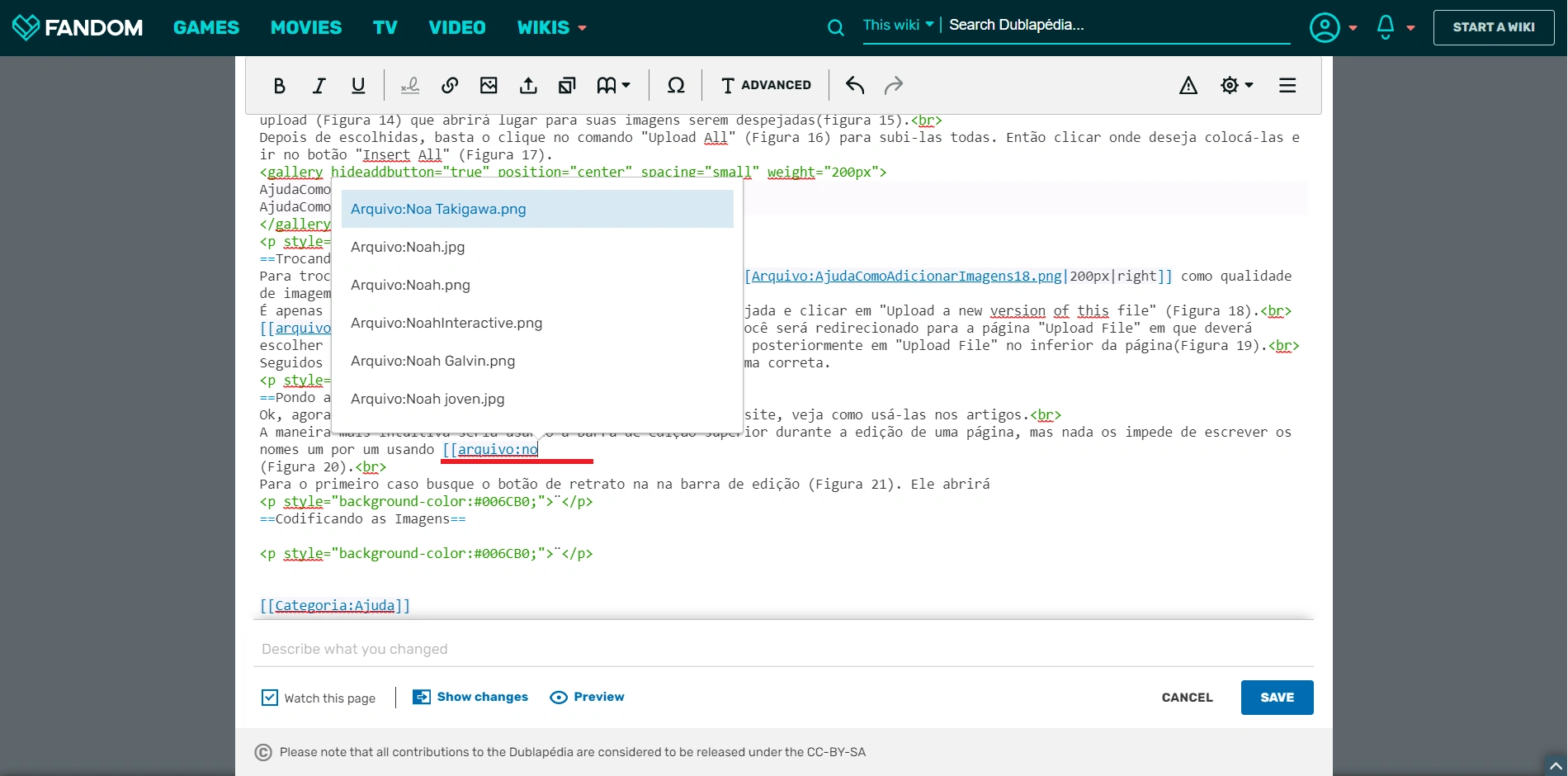The image size is (1568, 776).
Task: Open the user account menu
Action: (x=1333, y=27)
